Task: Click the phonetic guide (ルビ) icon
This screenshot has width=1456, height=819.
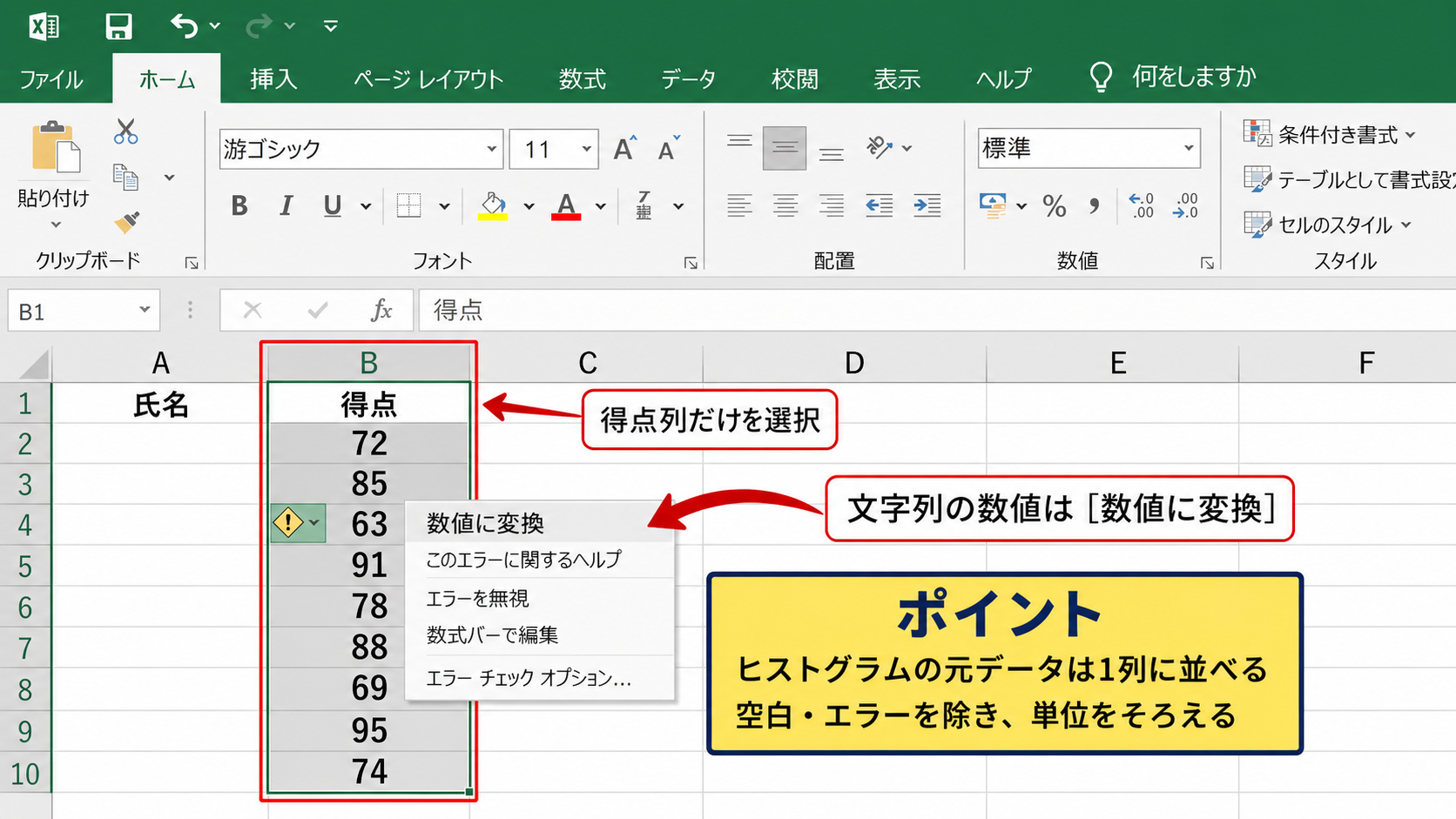Action: (644, 205)
